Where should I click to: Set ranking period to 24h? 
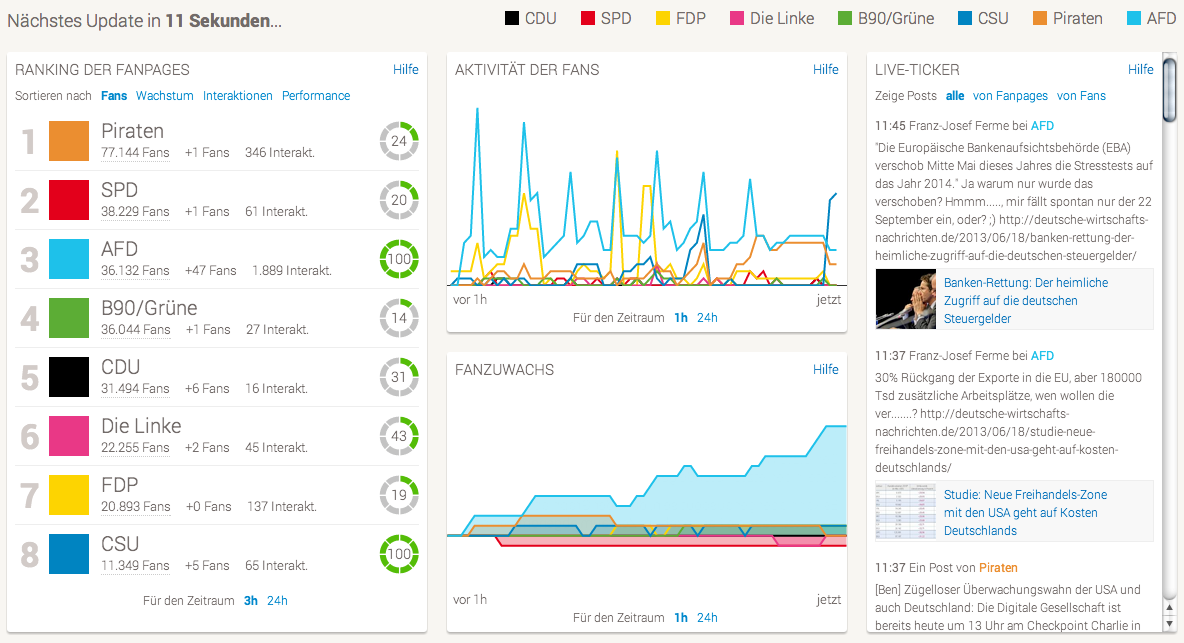click(x=277, y=601)
